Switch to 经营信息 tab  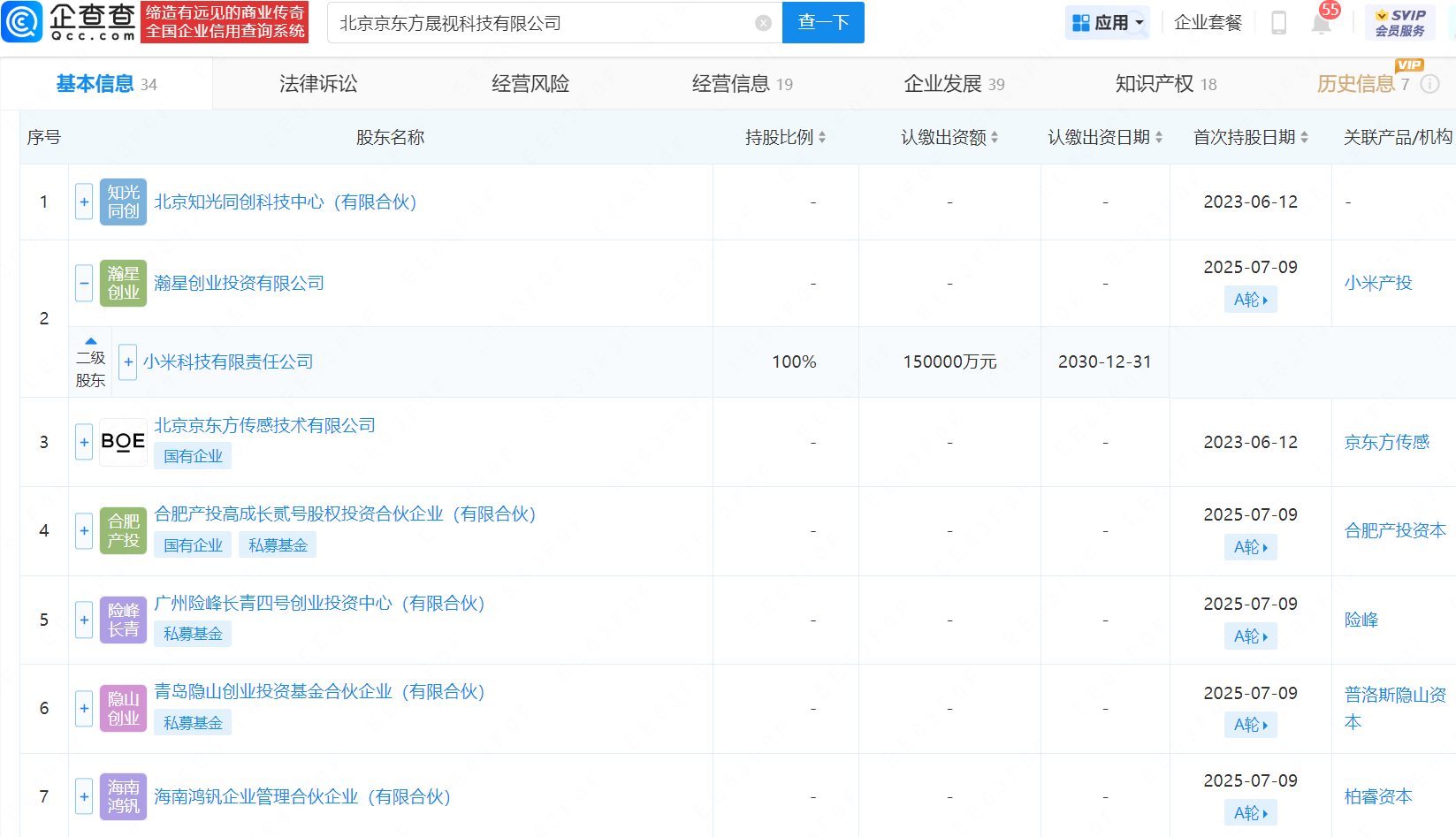click(x=743, y=84)
